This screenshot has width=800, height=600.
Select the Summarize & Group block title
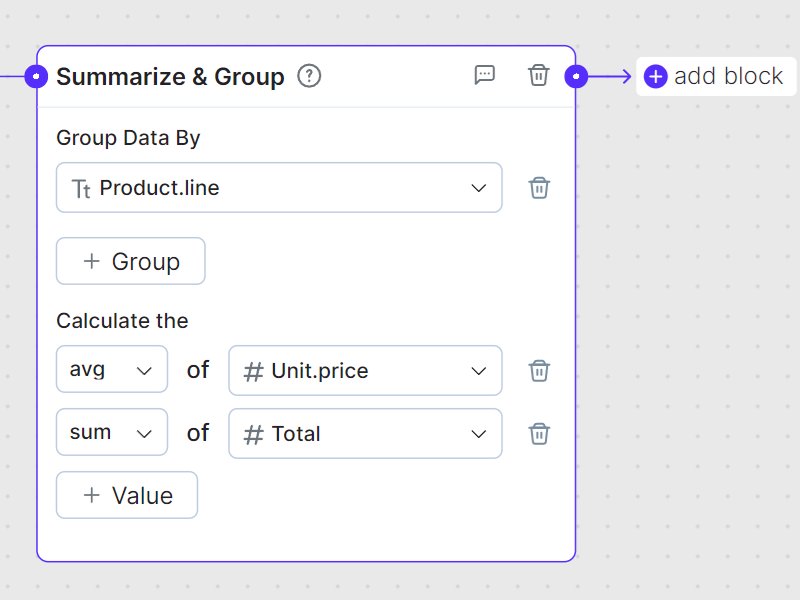point(170,77)
